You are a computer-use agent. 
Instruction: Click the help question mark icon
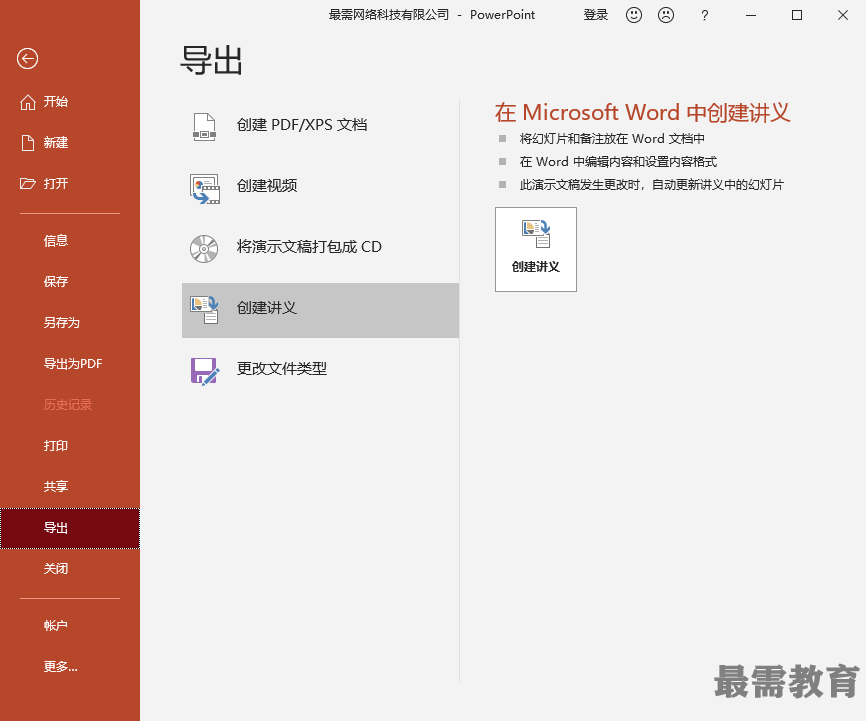(x=704, y=15)
